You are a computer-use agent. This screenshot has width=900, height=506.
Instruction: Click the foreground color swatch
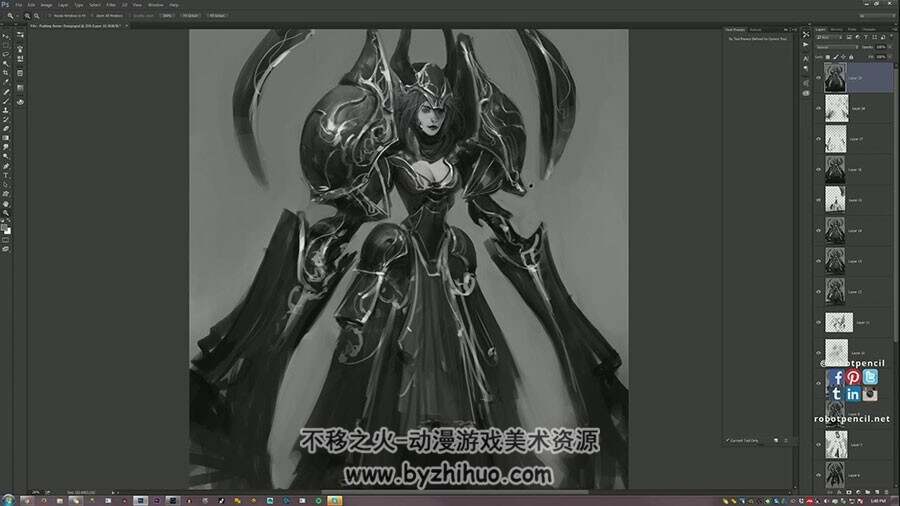click(x=4, y=228)
